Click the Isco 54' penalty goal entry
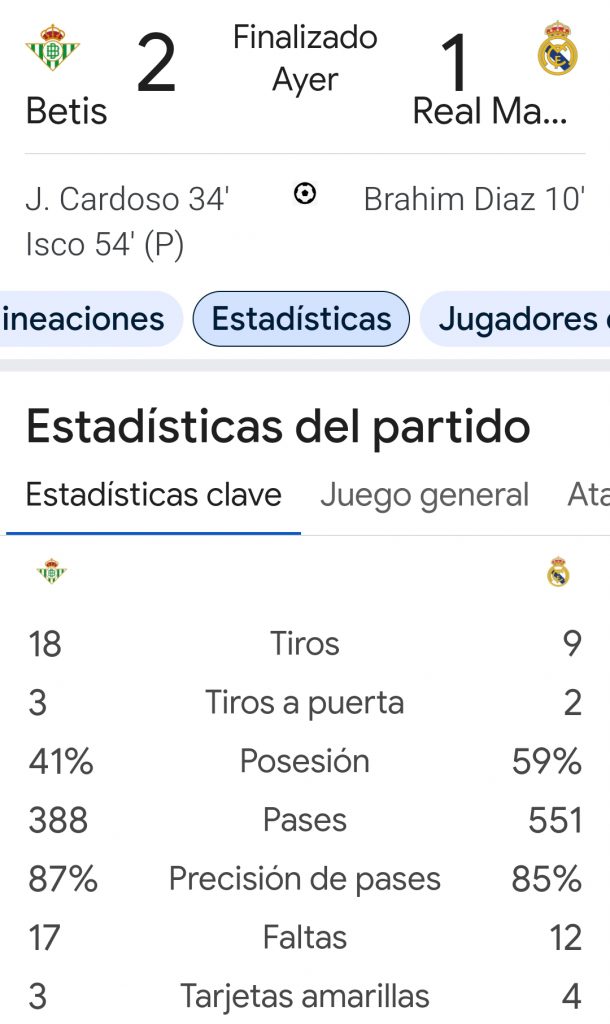This screenshot has height=1024, width=610. click(x=104, y=244)
